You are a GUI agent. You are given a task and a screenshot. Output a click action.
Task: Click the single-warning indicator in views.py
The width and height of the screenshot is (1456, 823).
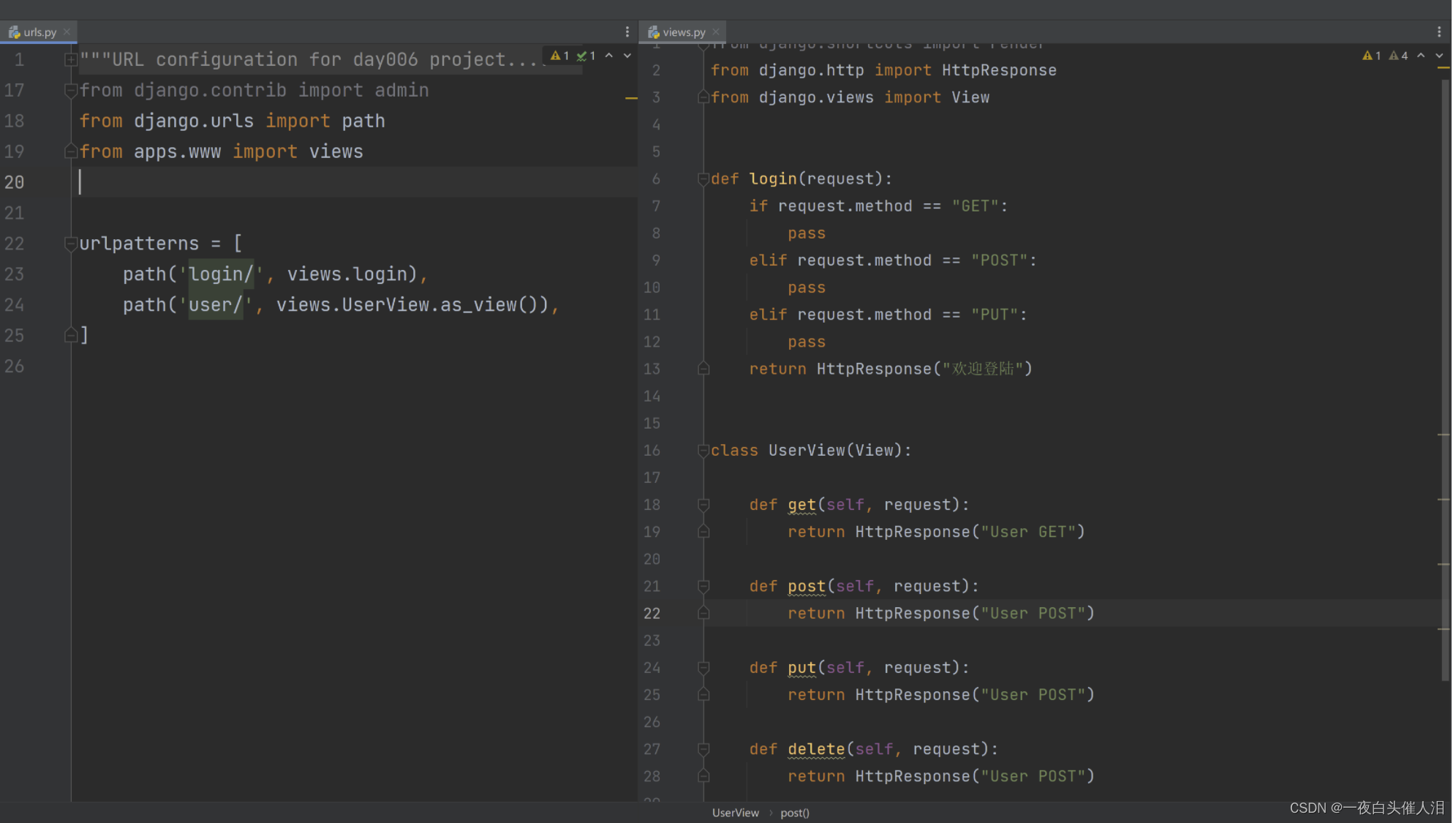[1371, 56]
